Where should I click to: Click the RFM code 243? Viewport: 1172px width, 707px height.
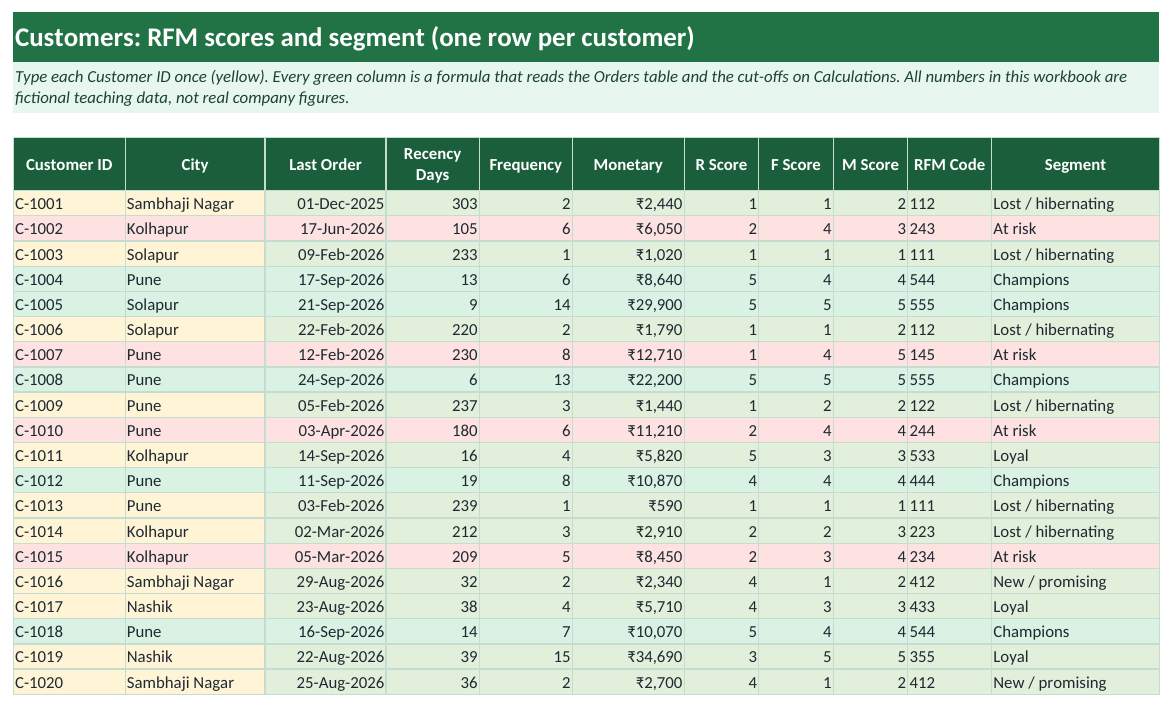coord(949,229)
